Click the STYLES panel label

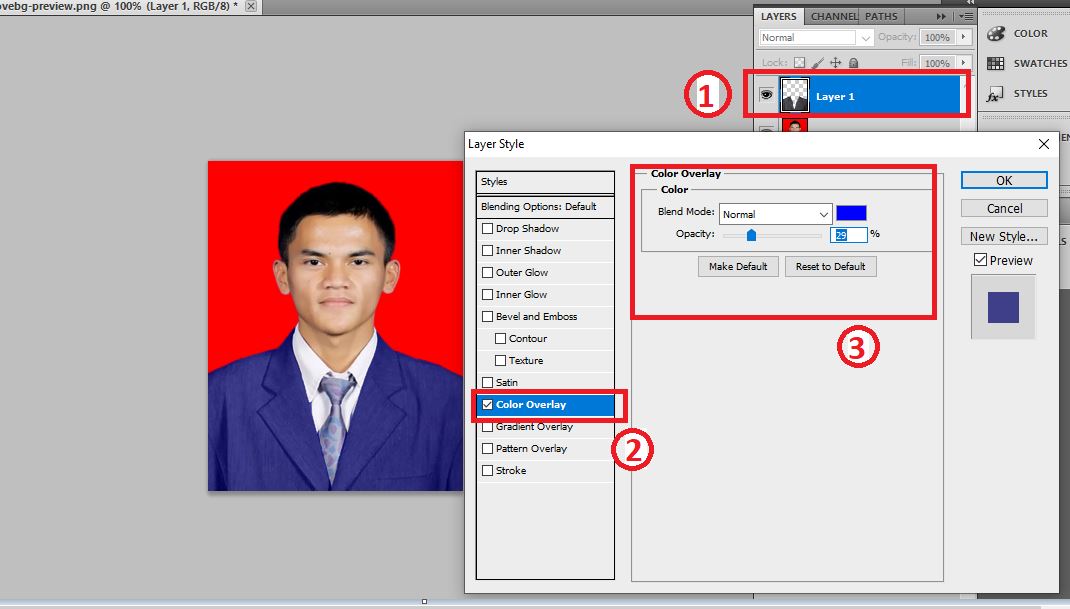point(1030,94)
